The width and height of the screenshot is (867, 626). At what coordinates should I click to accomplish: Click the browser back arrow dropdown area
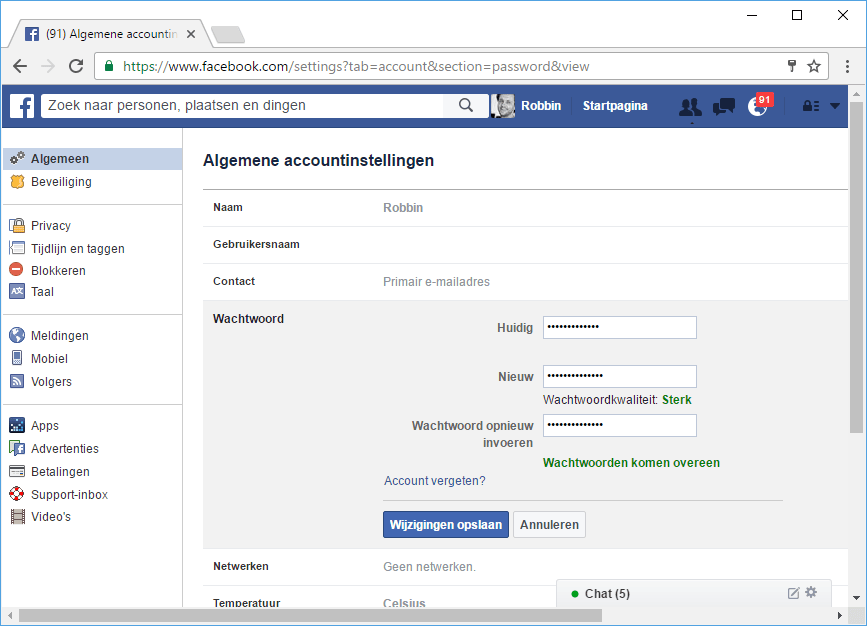coord(19,66)
